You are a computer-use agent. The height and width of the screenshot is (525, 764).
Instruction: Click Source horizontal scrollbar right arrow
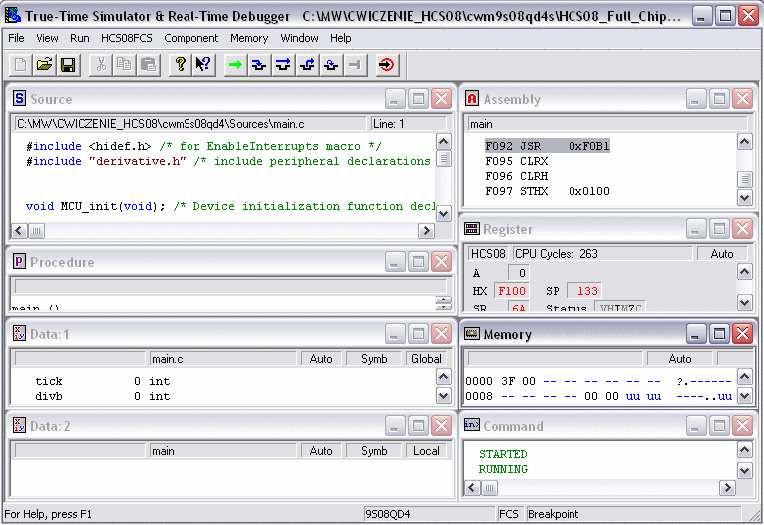pyautogui.click(x=426, y=231)
